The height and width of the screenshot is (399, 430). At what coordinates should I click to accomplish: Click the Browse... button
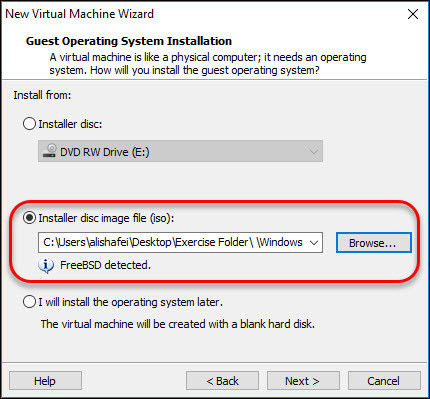tap(374, 243)
